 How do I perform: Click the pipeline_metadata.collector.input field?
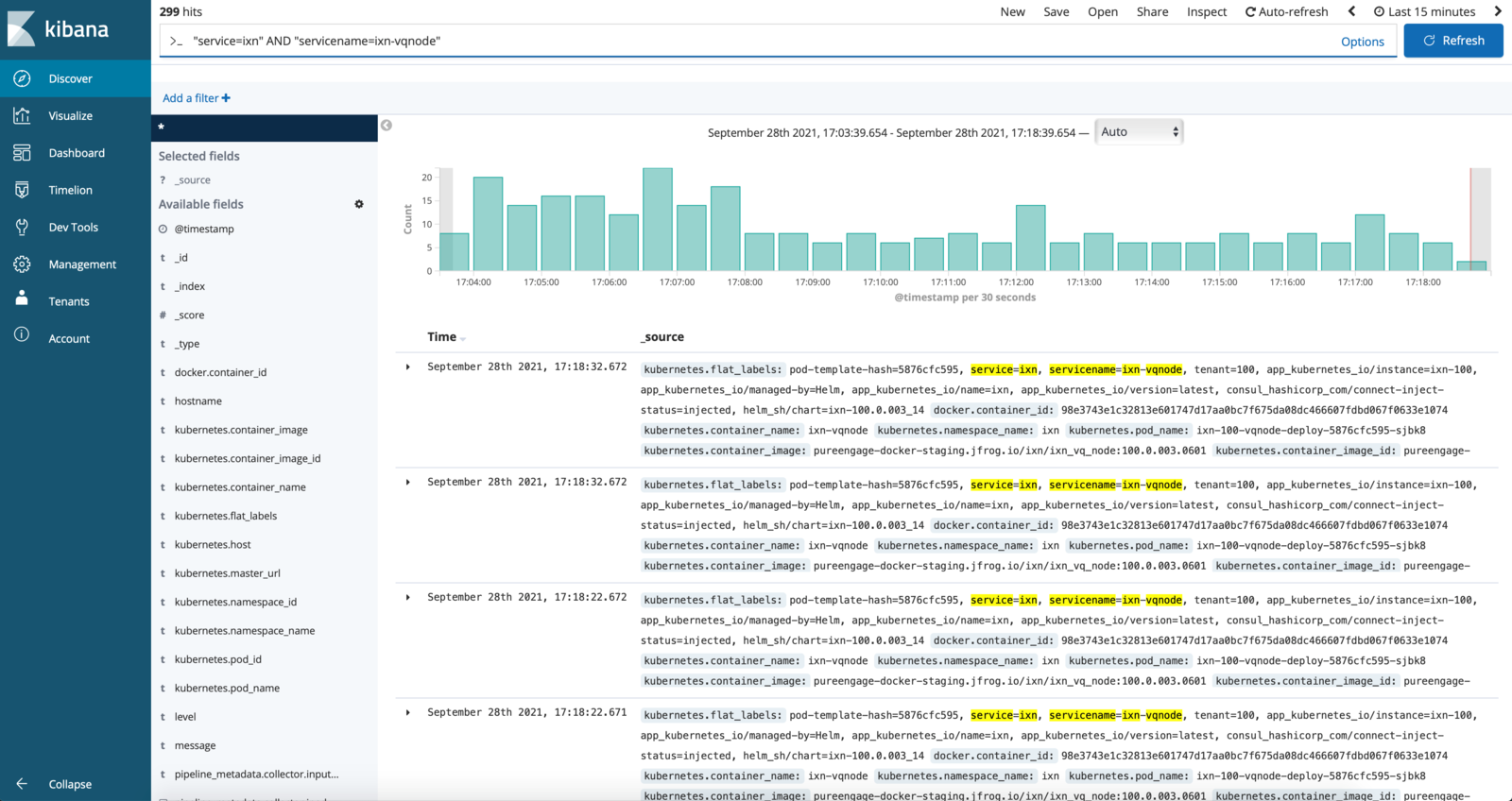coord(256,775)
